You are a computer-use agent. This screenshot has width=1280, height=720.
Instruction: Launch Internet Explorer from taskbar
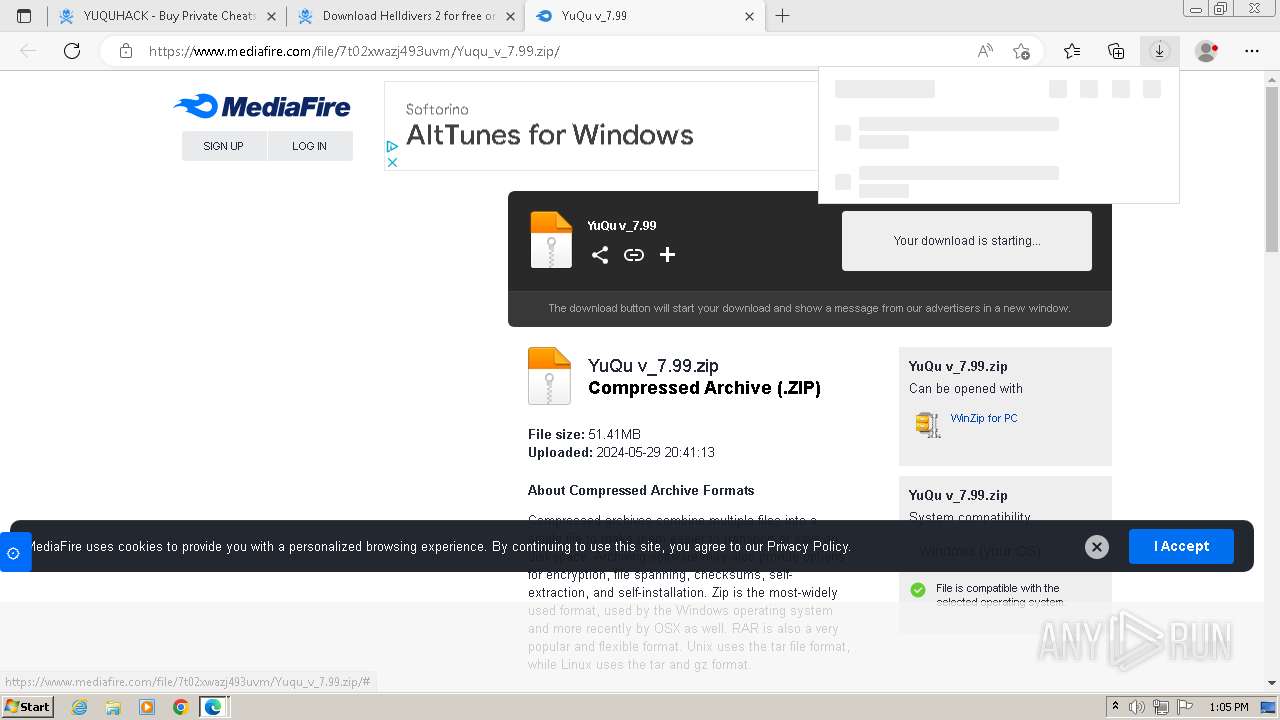(x=79, y=707)
